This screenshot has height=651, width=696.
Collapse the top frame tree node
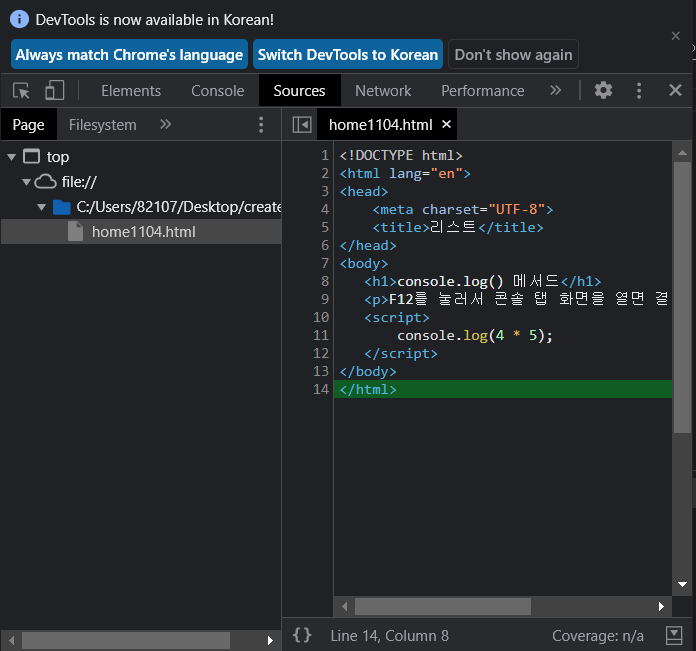click(12, 157)
